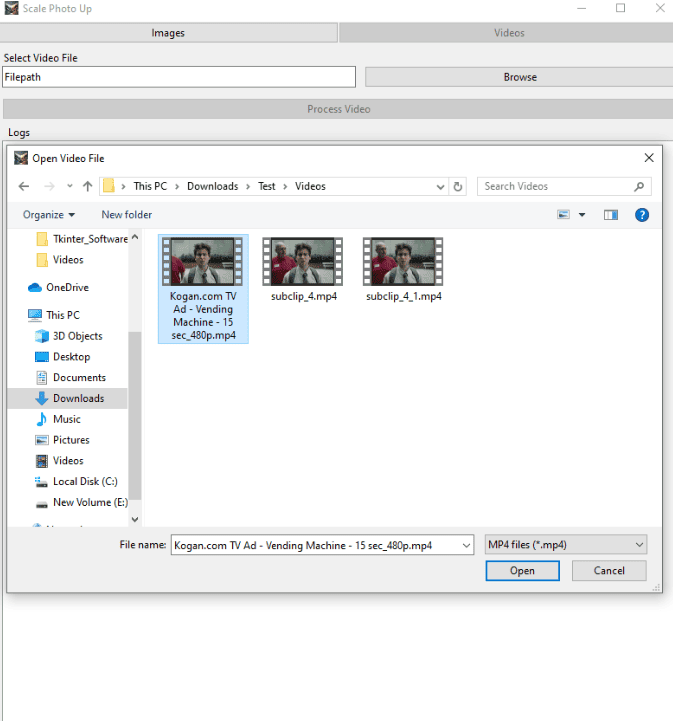Expand chevron after Downloads in breadcrumb
The width and height of the screenshot is (673, 721).
pyautogui.click(x=248, y=187)
